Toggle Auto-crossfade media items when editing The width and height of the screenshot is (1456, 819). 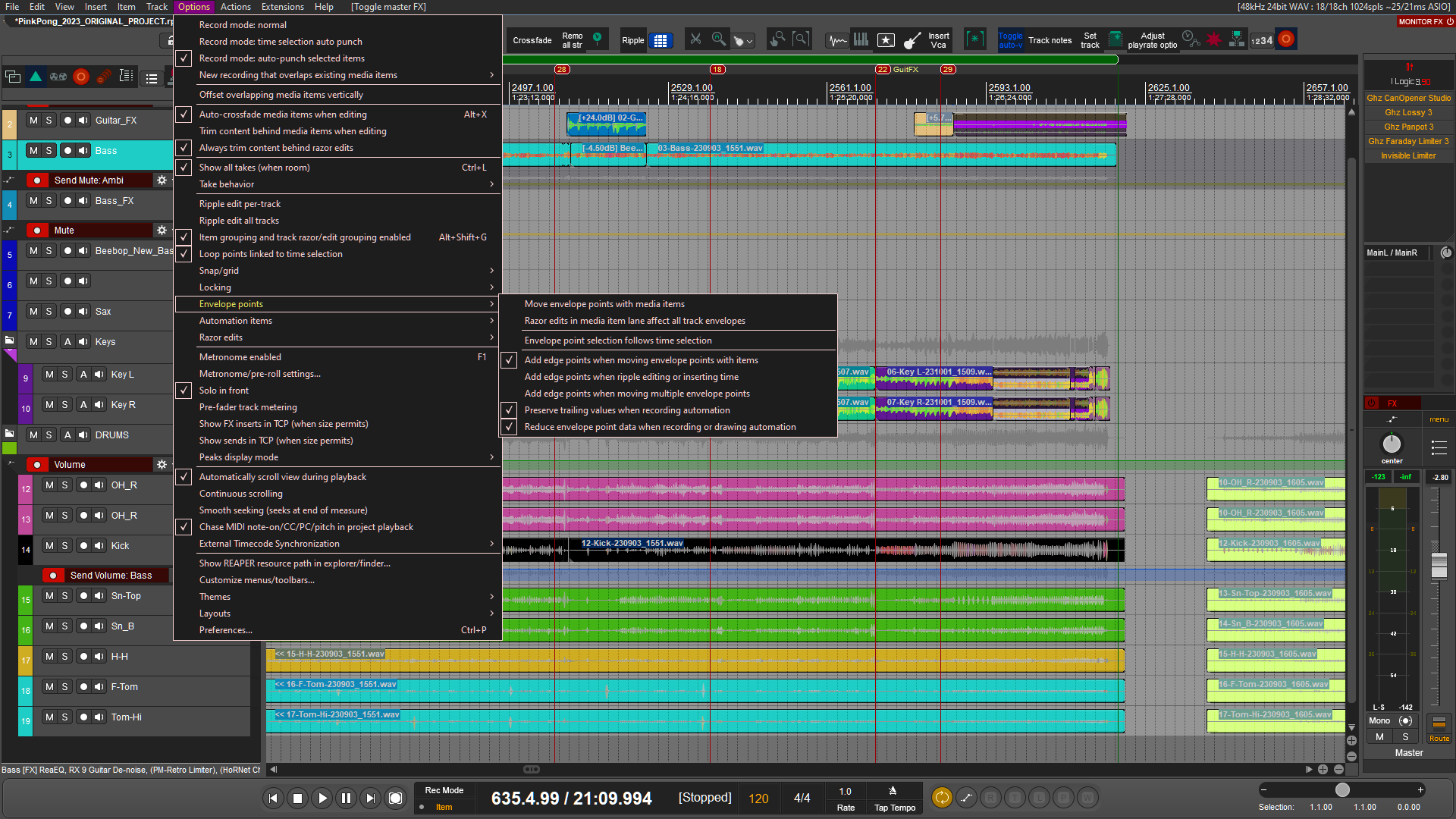coord(283,115)
